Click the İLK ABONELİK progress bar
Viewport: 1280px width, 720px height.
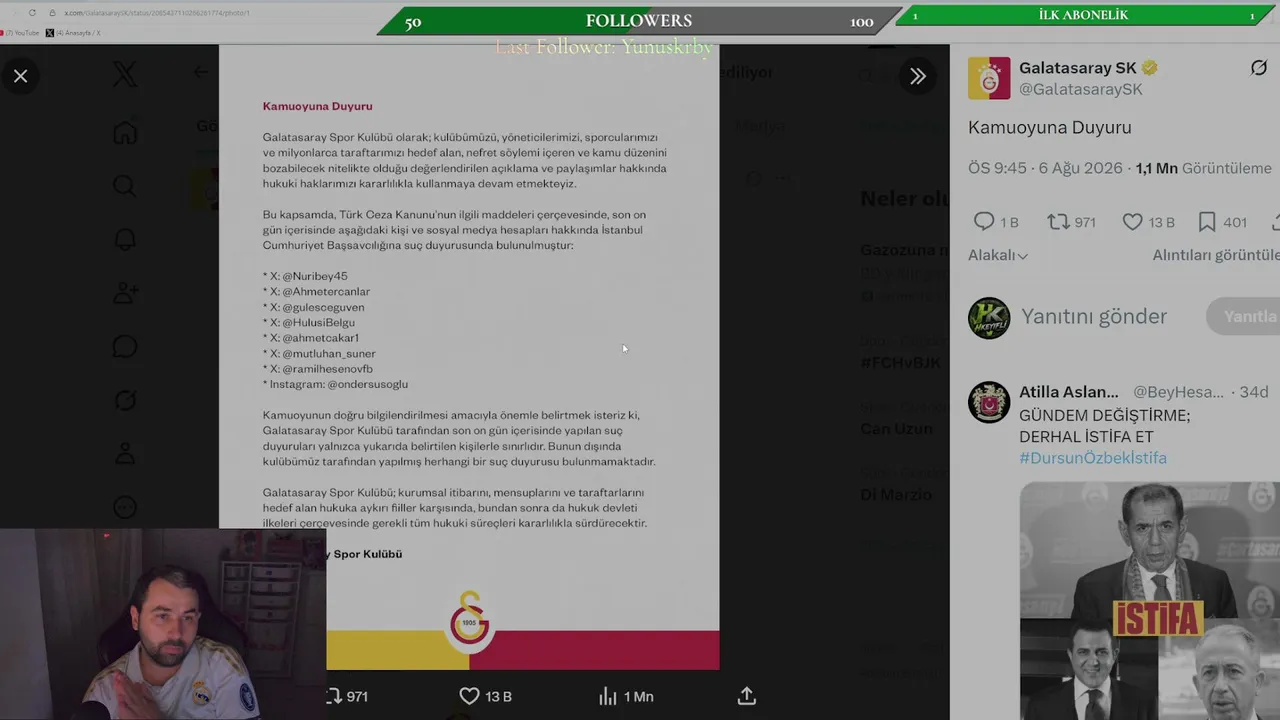[1084, 15]
